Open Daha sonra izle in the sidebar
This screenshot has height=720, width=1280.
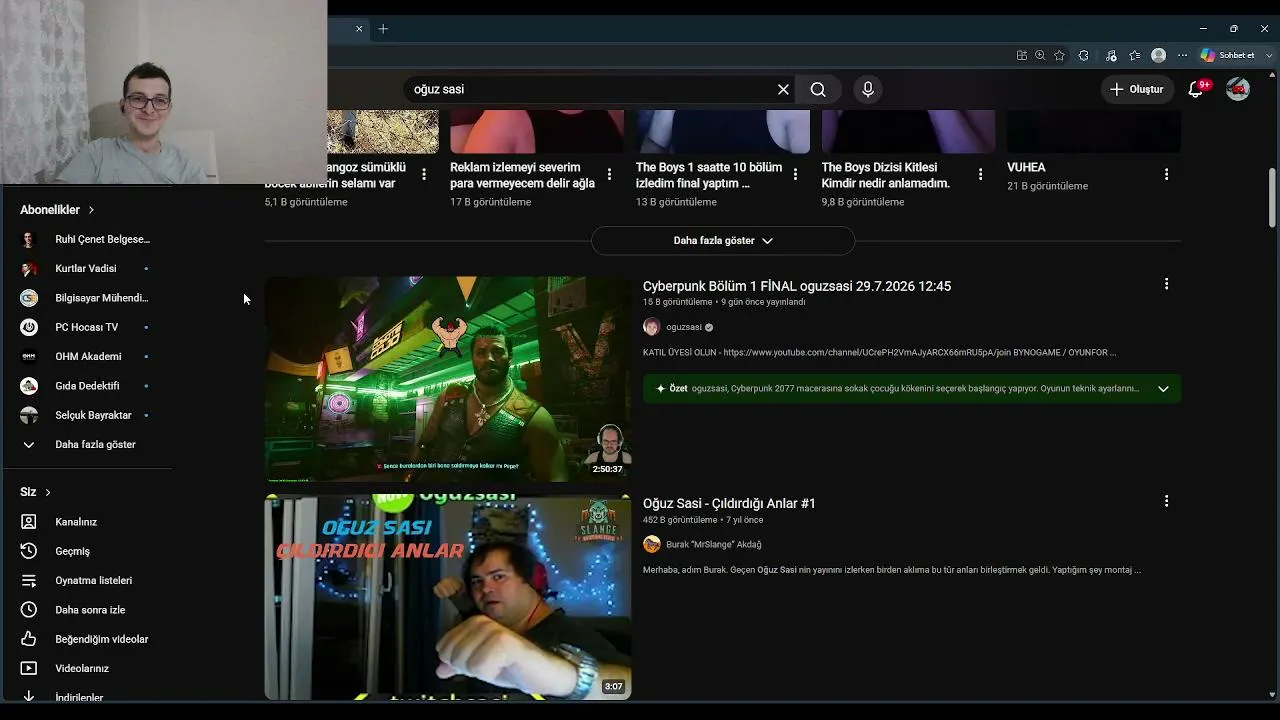88,610
